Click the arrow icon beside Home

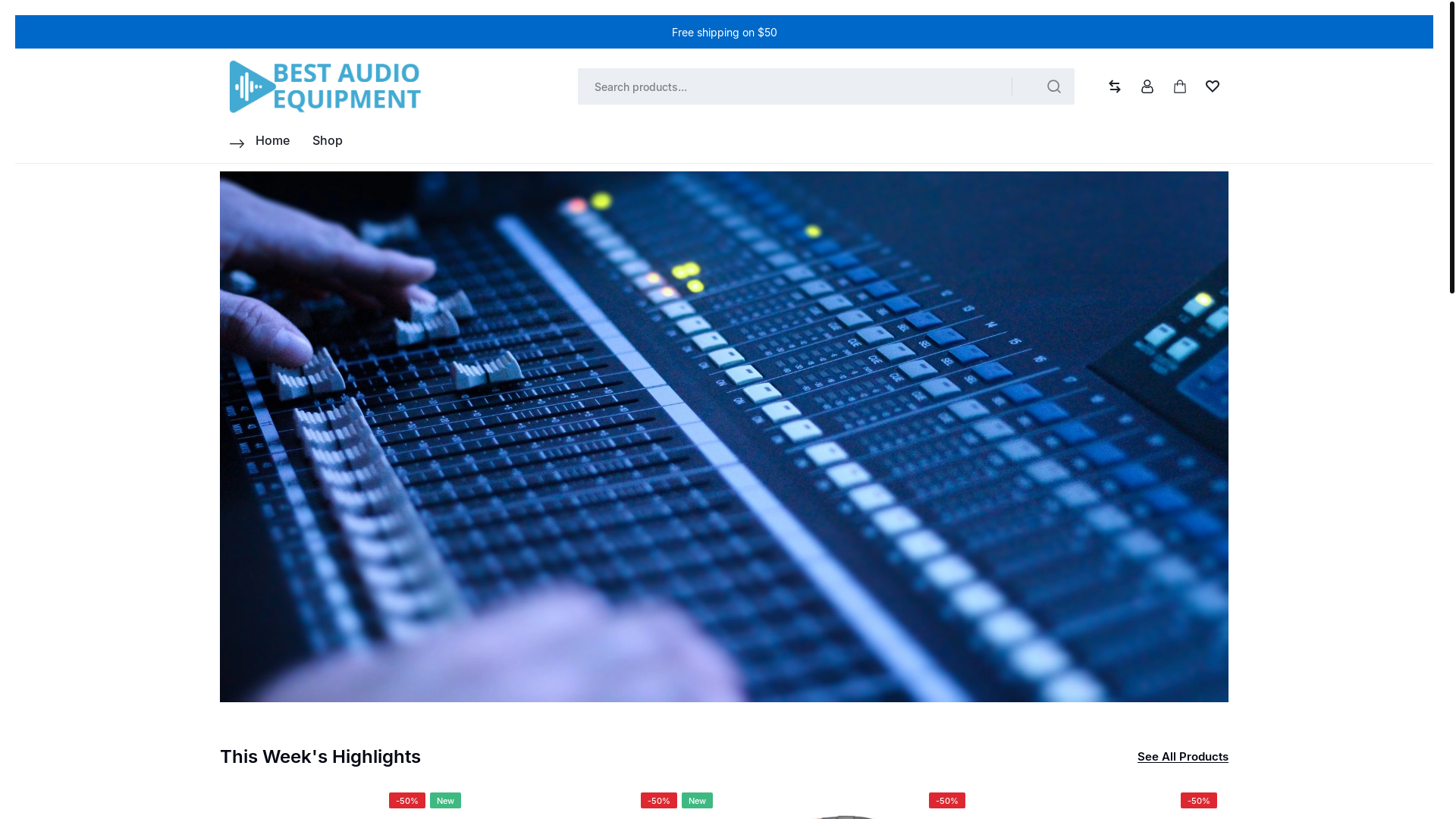pyautogui.click(x=237, y=143)
